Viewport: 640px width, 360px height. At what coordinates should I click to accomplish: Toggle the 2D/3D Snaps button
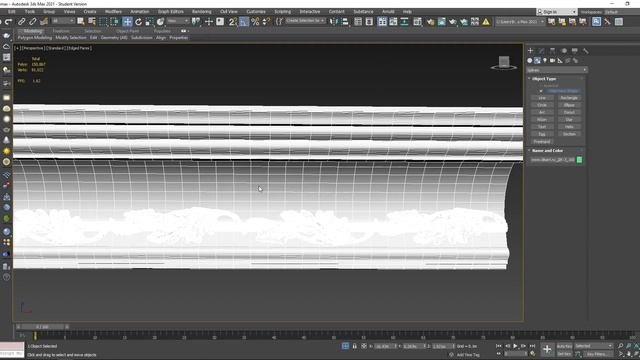tap(233, 22)
